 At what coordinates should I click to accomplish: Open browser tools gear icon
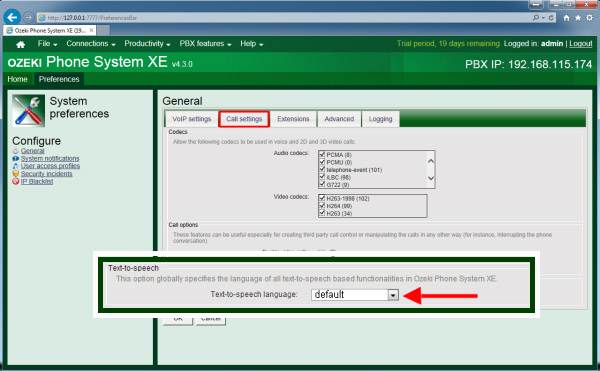(x=589, y=18)
